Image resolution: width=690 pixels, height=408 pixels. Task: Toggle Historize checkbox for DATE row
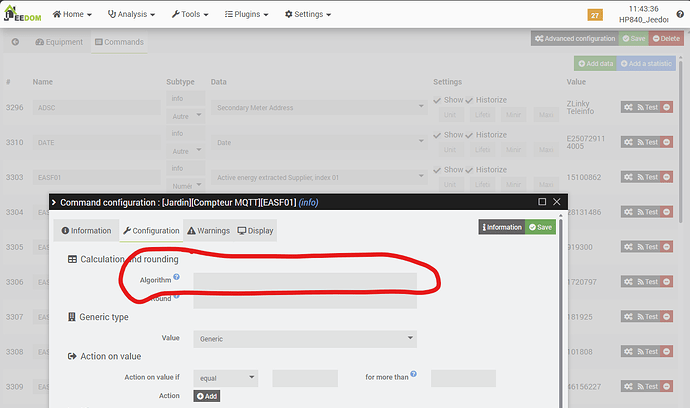click(x=469, y=135)
